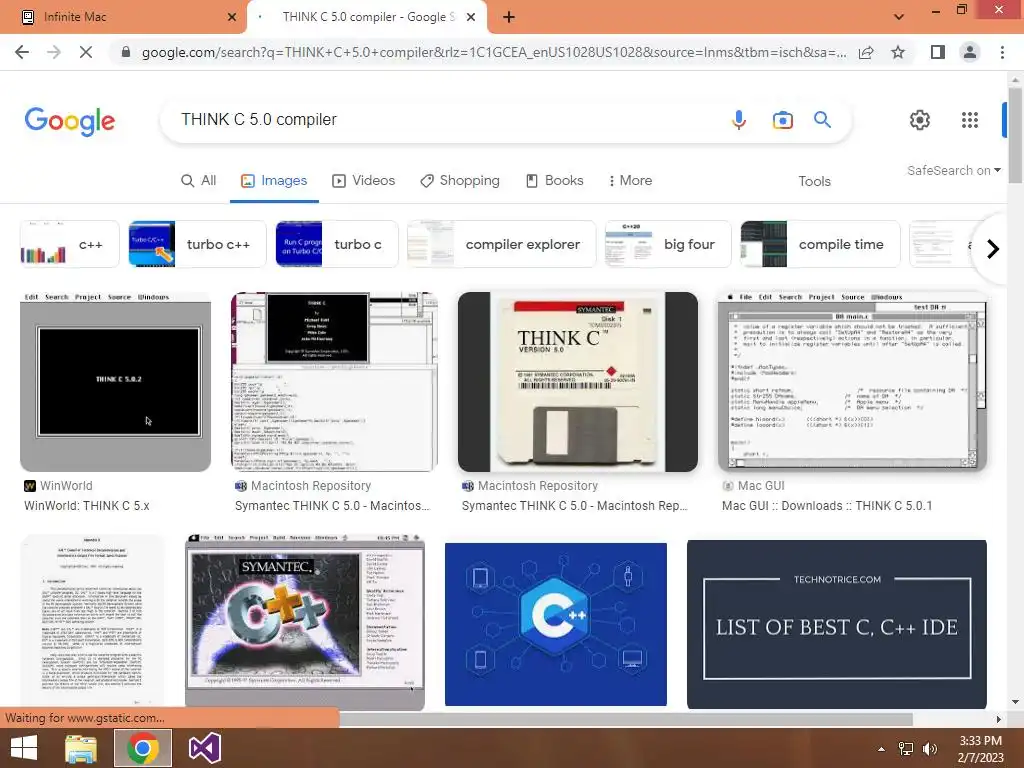This screenshot has width=1024, height=768.
Task: Select the compile time chip
Action: tap(820, 244)
